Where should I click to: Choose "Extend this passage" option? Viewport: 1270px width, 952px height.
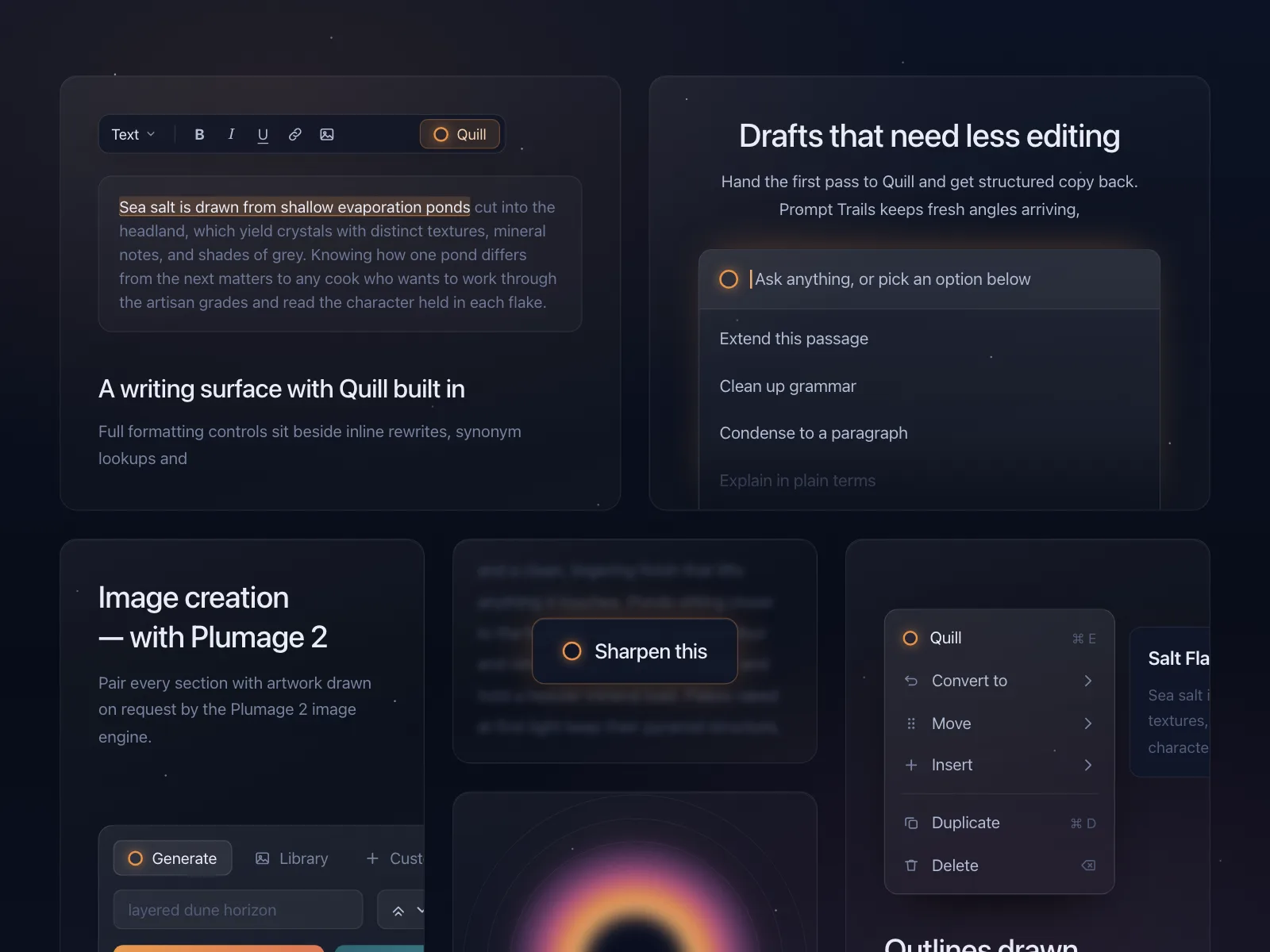(x=929, y=339)
